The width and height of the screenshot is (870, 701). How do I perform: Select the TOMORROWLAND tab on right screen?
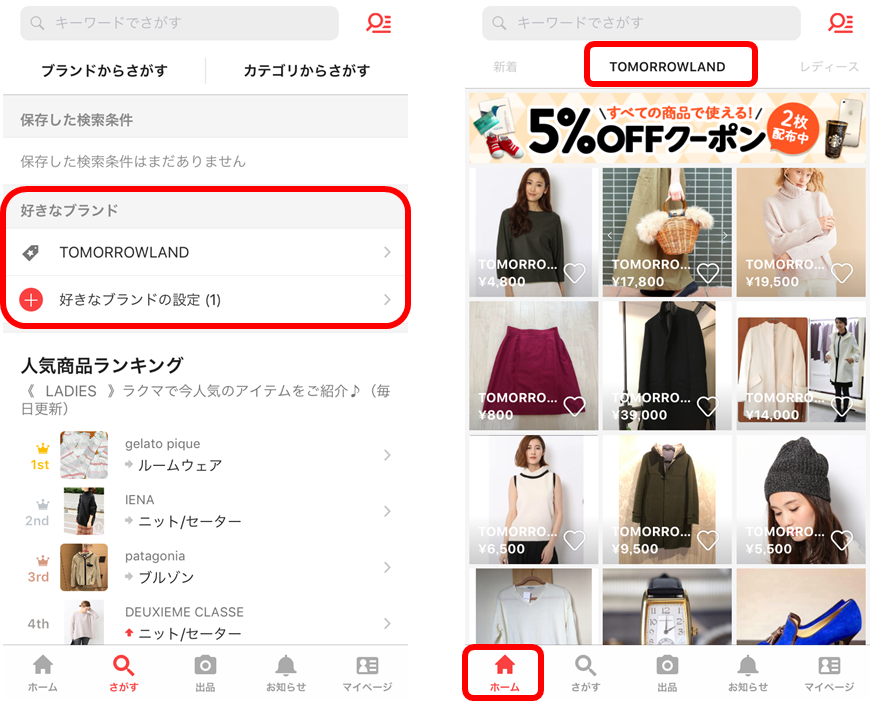[x=667, y=67]
